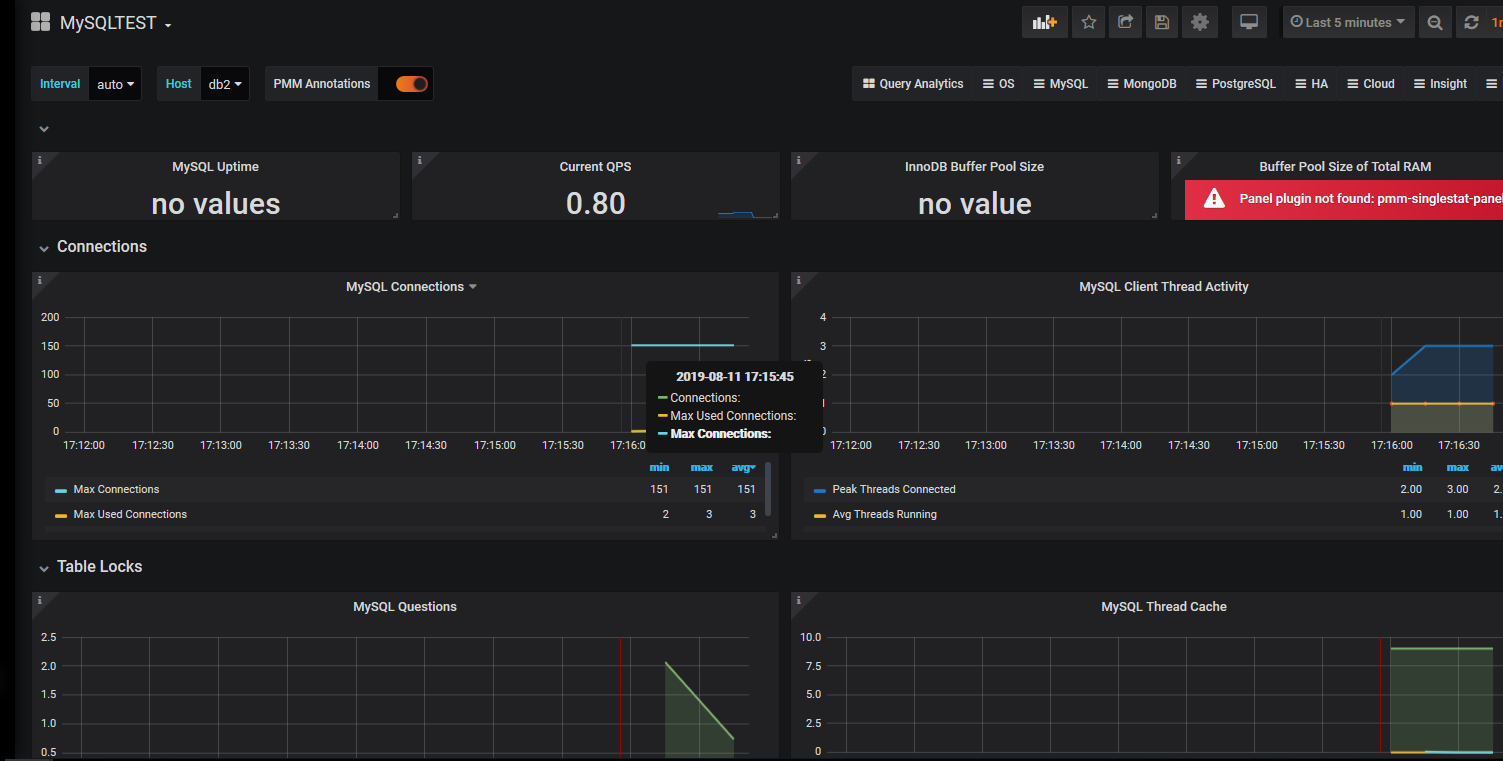Viewport: 1503px width, 761px height.
Task: Save dashboard using floppy disk icon
Action: [1161, 22]
